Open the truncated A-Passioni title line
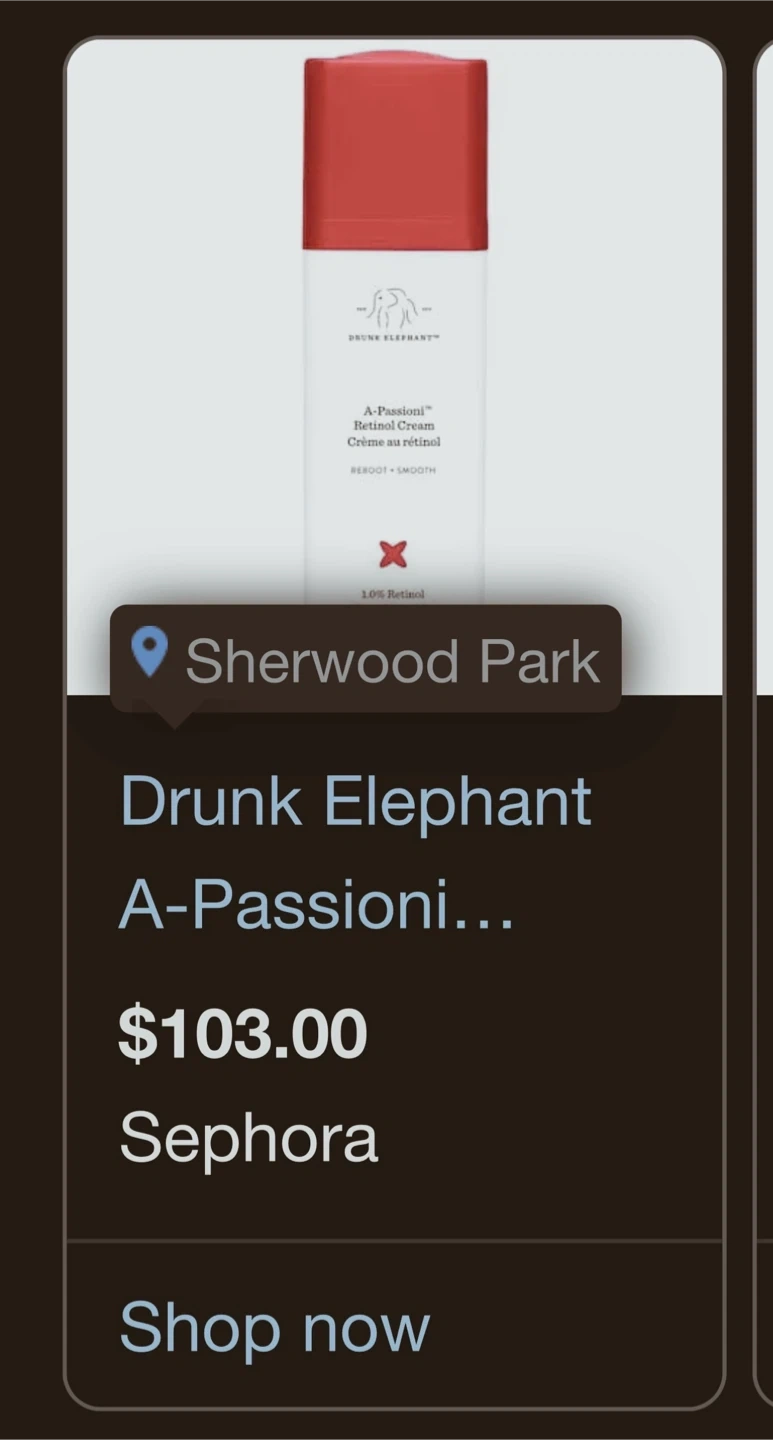The image size is (773, 1440). coord(316,905)
